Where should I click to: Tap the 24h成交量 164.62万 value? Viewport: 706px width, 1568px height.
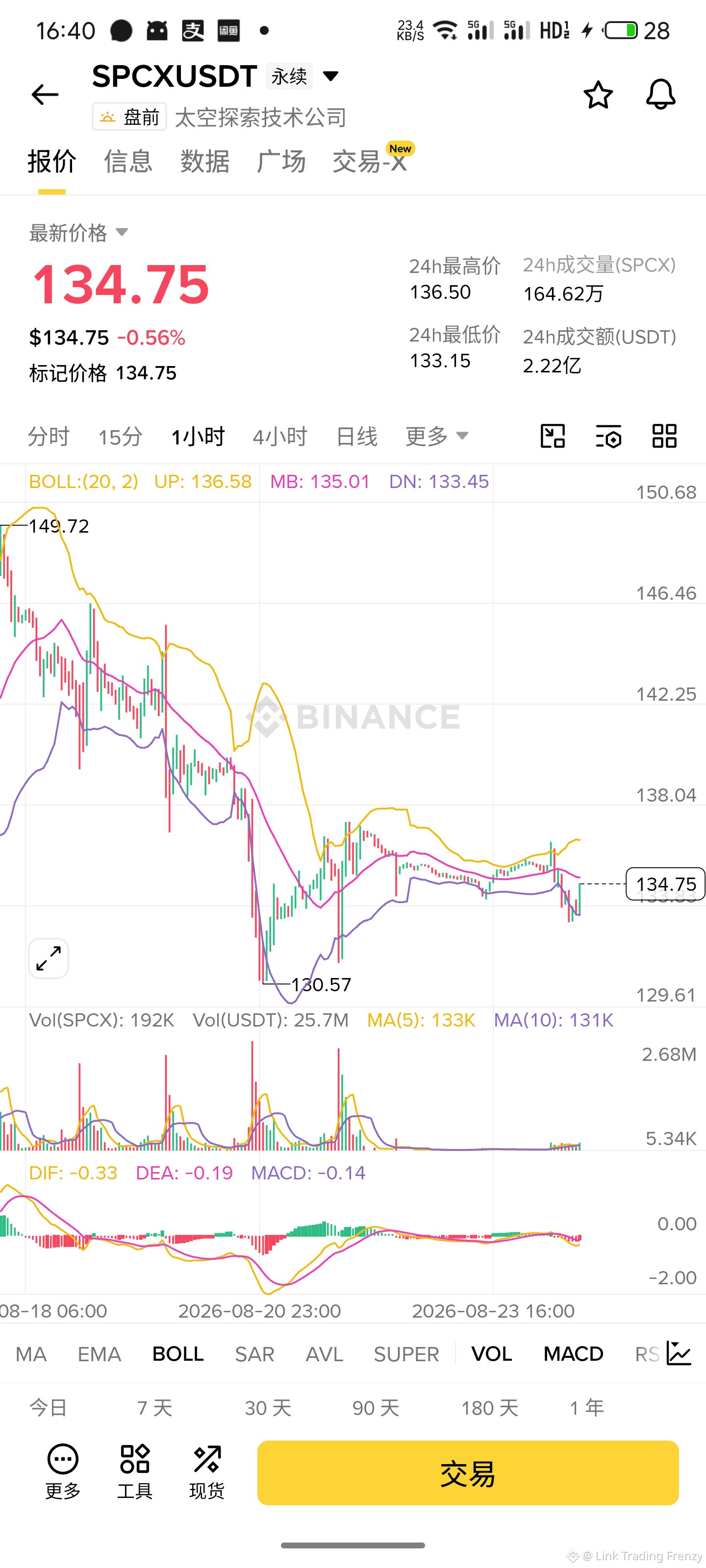(563, 294)
